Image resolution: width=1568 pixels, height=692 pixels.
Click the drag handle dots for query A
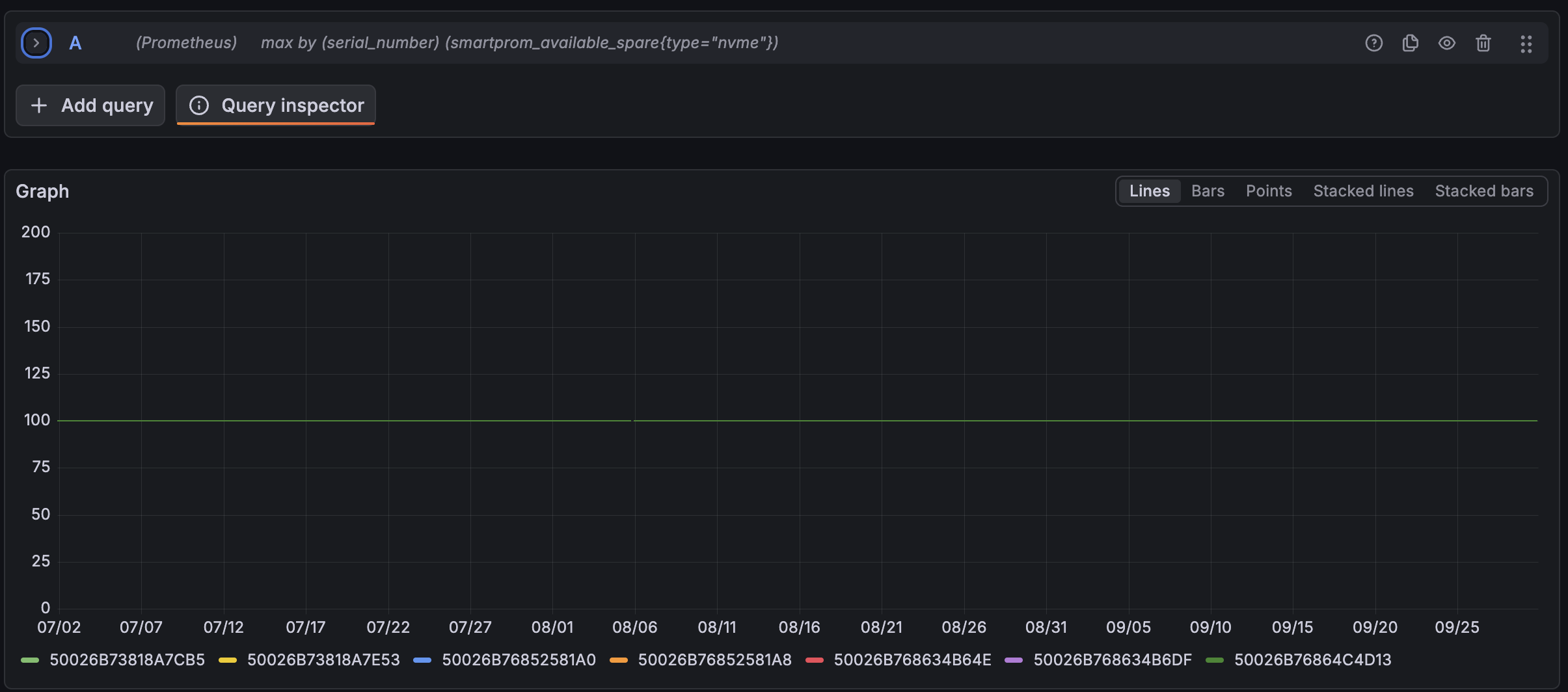click(x=1526, y=44)
